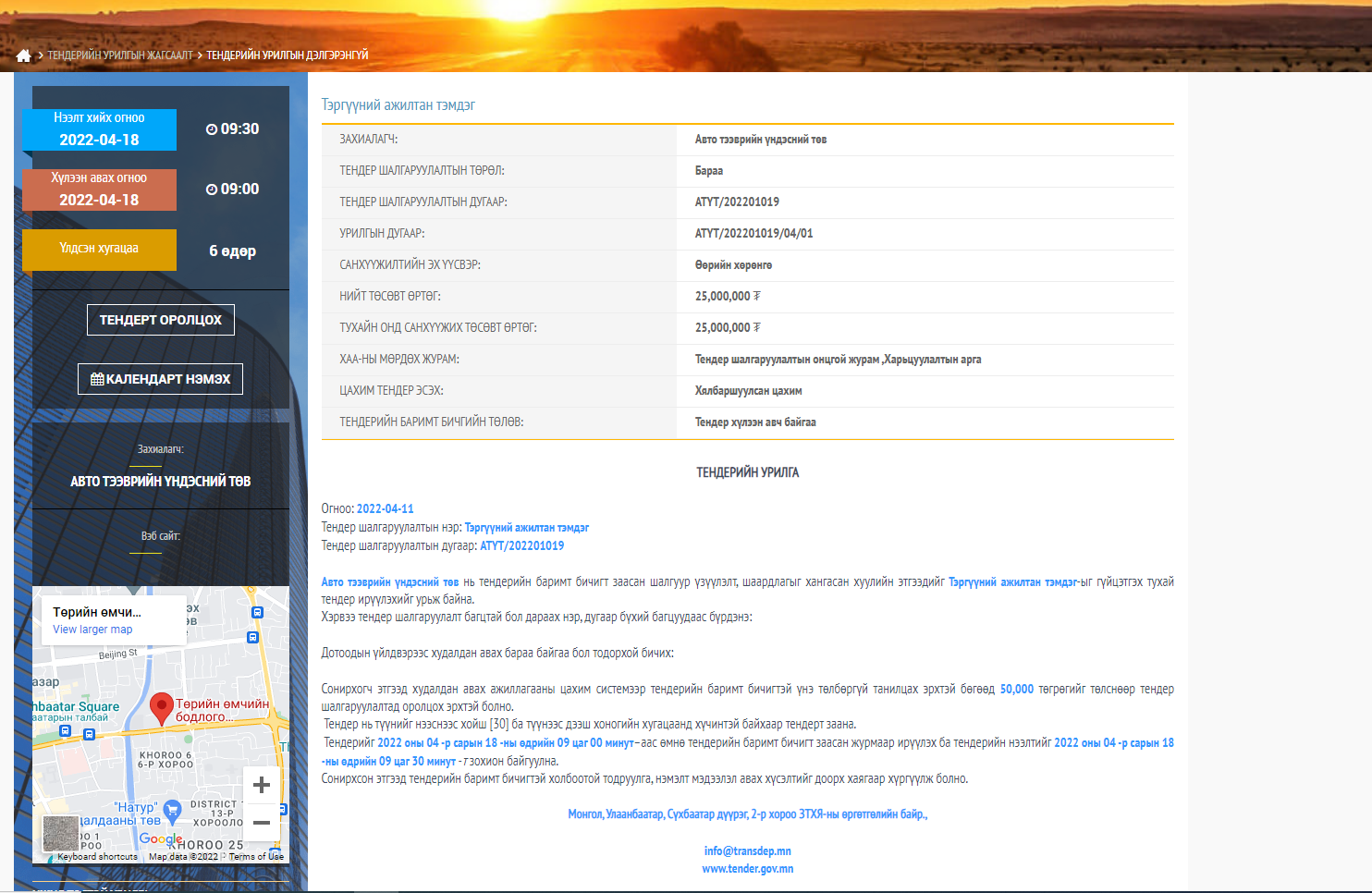Click the red location pin on map

(x=162, y=708)
